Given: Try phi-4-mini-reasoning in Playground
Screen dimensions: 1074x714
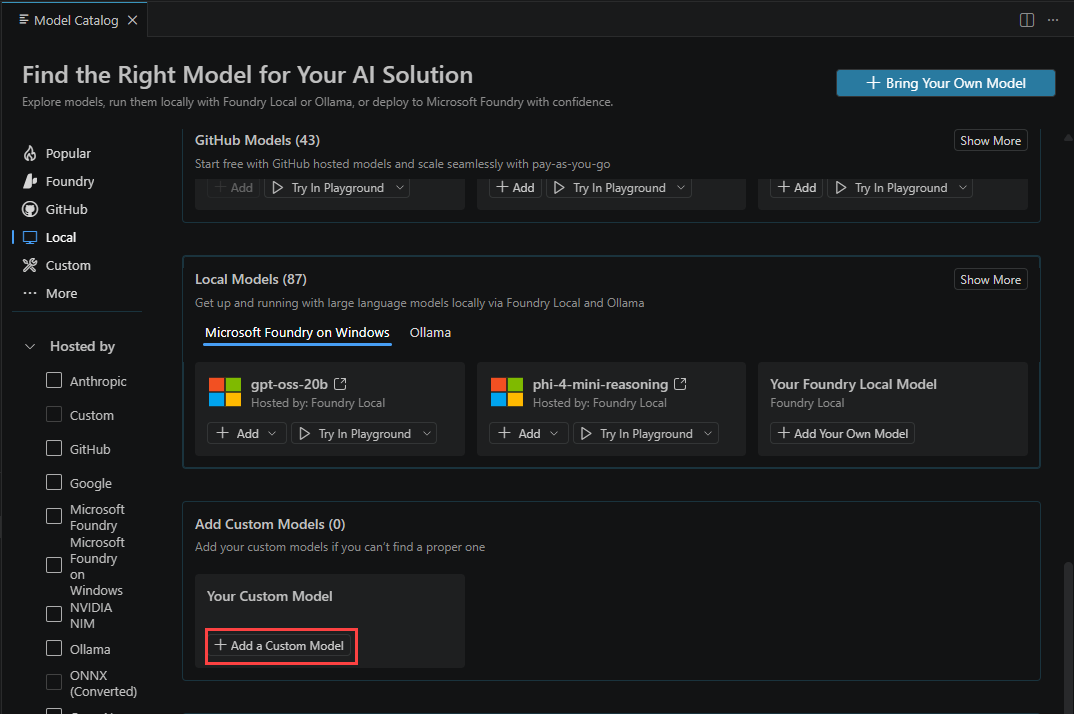Looking at the screenshot, I should pyautogui.click(x=638, y=433).
